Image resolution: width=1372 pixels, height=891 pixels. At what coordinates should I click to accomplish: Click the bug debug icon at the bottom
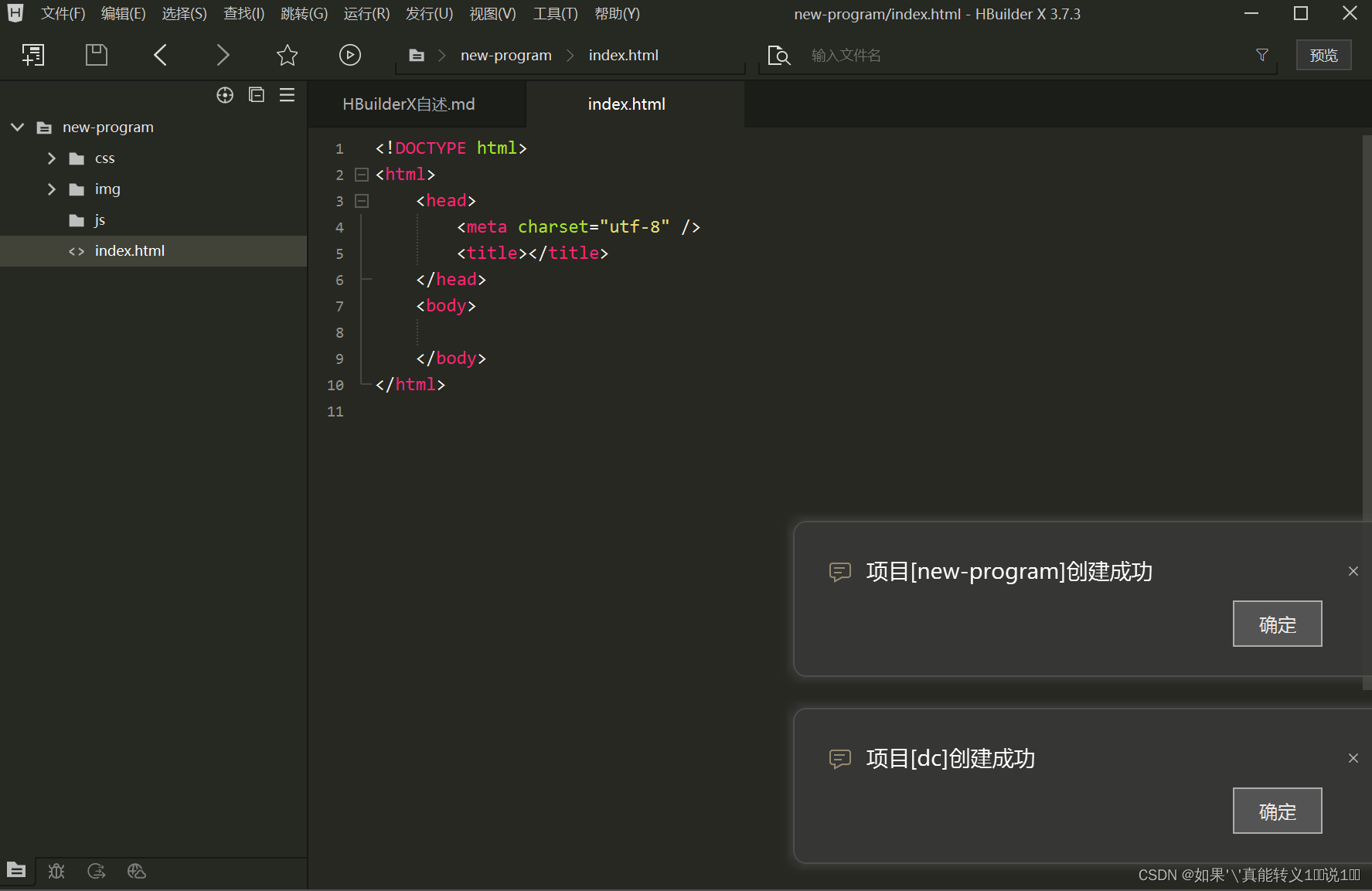(x=56, y=871)
